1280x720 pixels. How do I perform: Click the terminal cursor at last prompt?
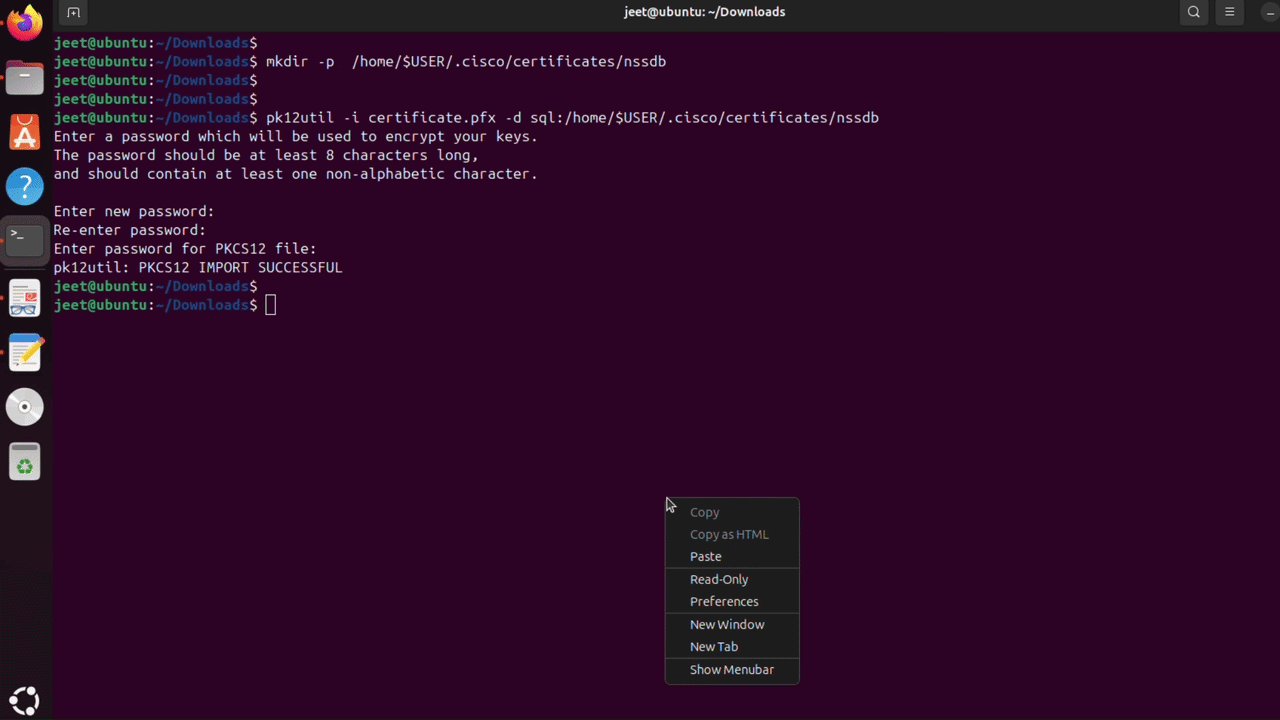click(270, 305)
